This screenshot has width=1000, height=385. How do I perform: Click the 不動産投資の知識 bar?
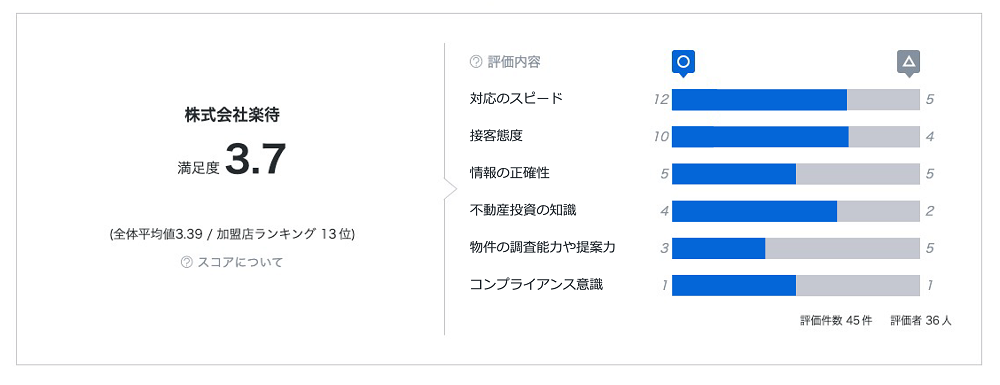pyautogui.click(x=796, y=211)
